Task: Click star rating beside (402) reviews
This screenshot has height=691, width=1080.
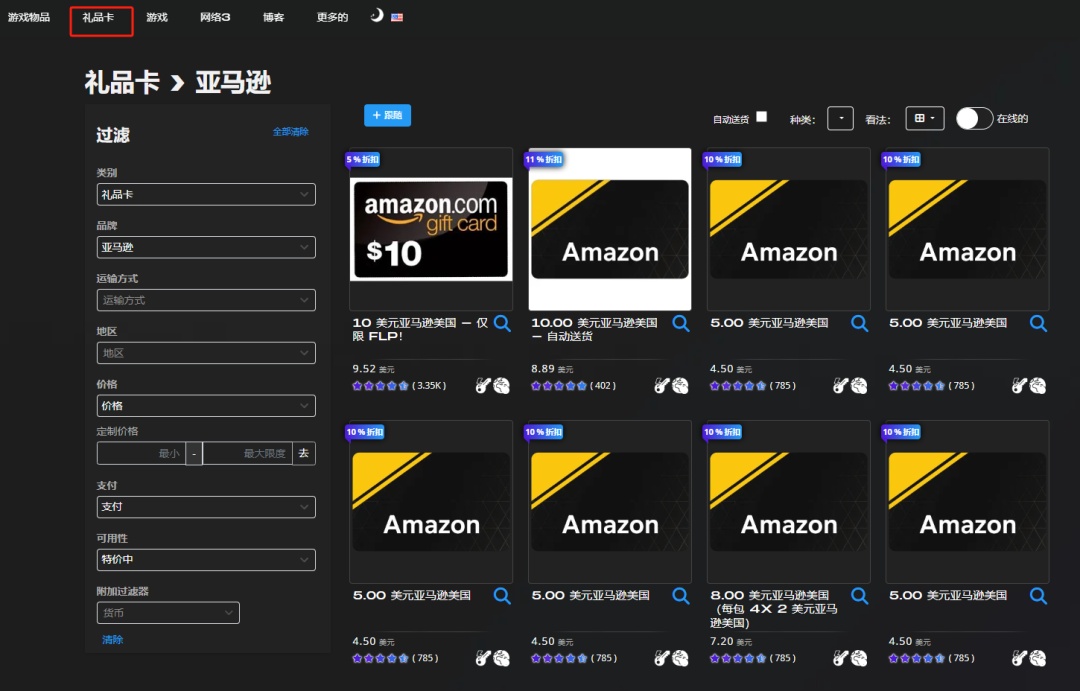Action: (x=559, y=386)
